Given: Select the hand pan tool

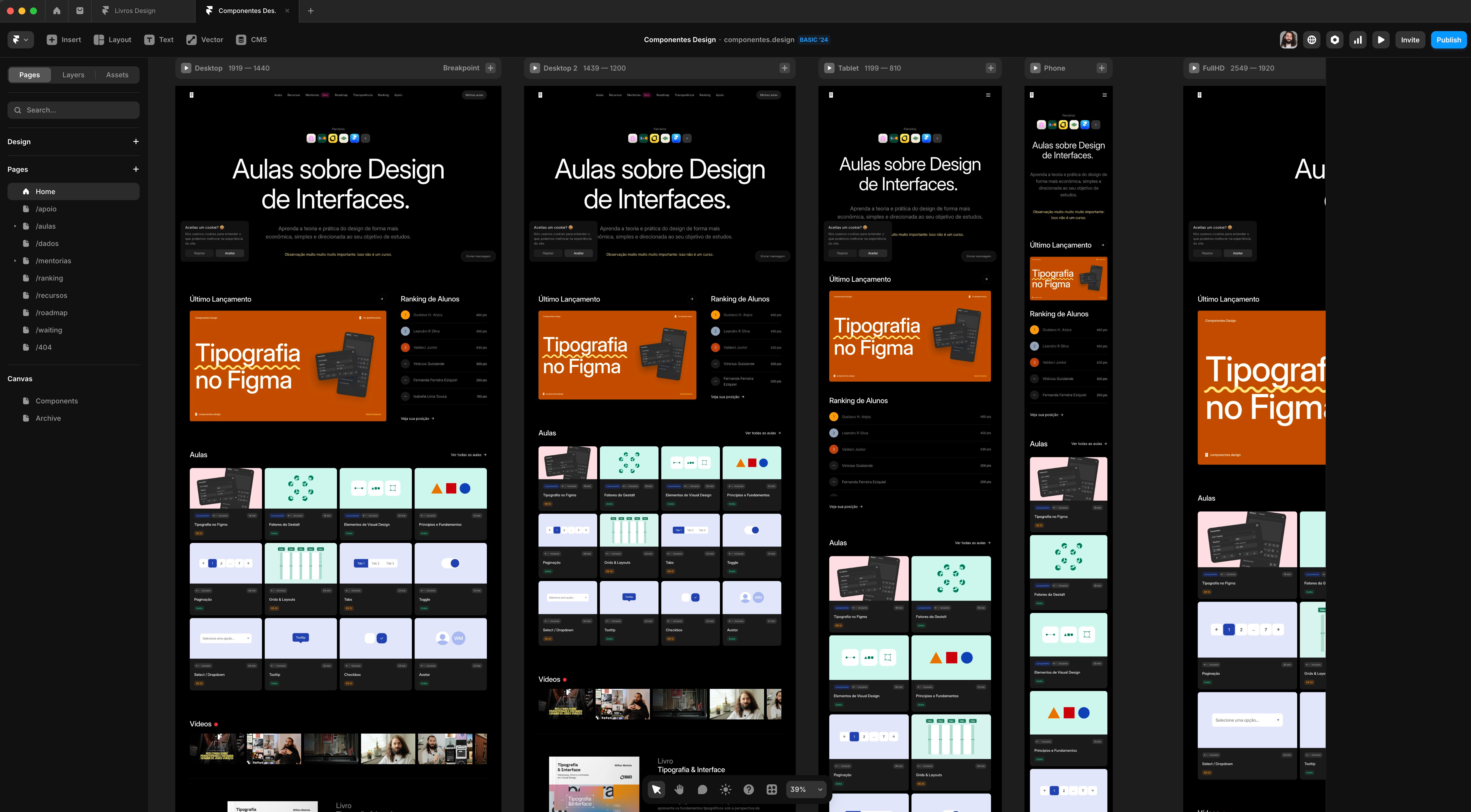Looking at the screenshot, I should point(679,789).
